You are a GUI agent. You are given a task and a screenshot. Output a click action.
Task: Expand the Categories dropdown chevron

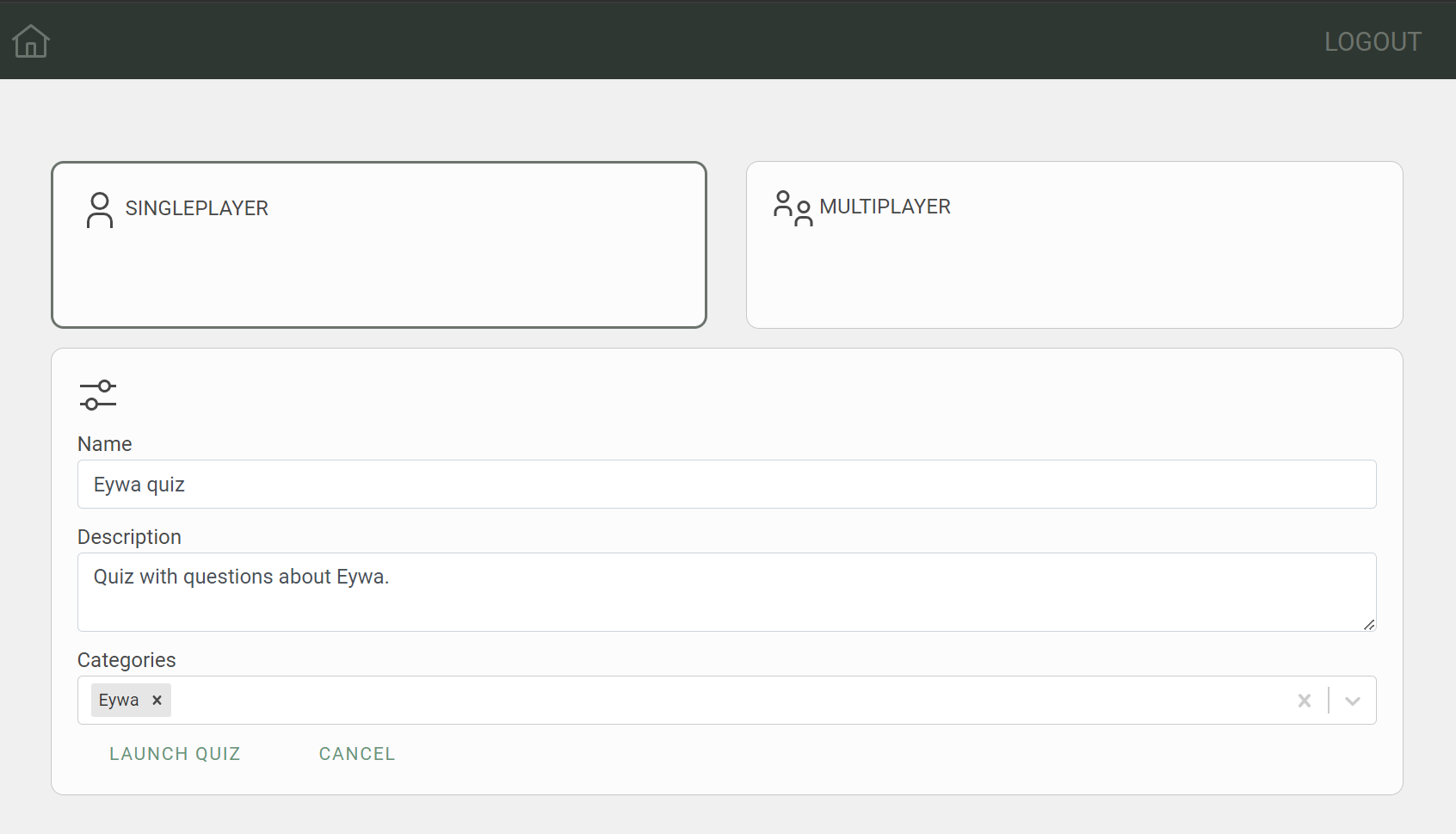[1352, 701]
